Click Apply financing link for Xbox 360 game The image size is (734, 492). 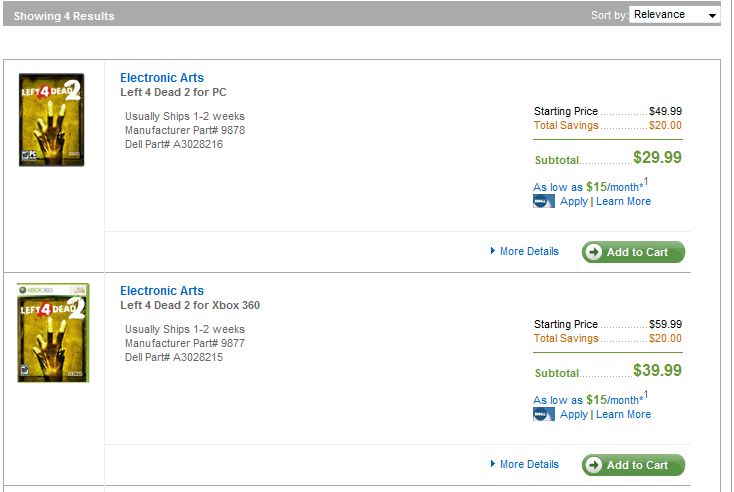574,414
